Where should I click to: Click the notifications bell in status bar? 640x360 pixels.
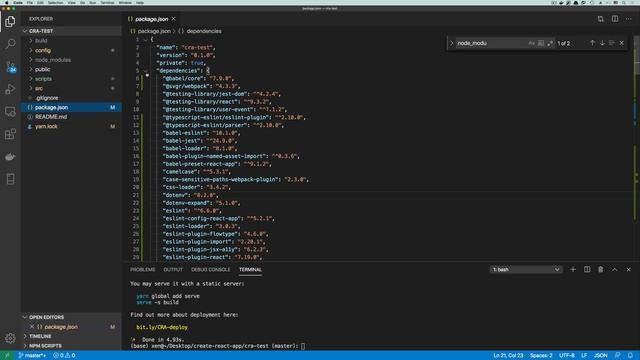coord(630,356)
